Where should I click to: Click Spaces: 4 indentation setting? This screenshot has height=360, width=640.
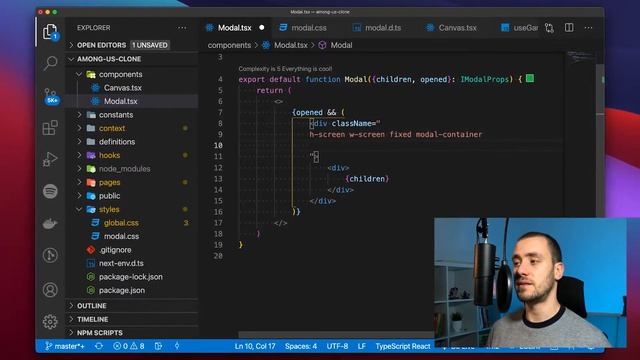[301, 346]
